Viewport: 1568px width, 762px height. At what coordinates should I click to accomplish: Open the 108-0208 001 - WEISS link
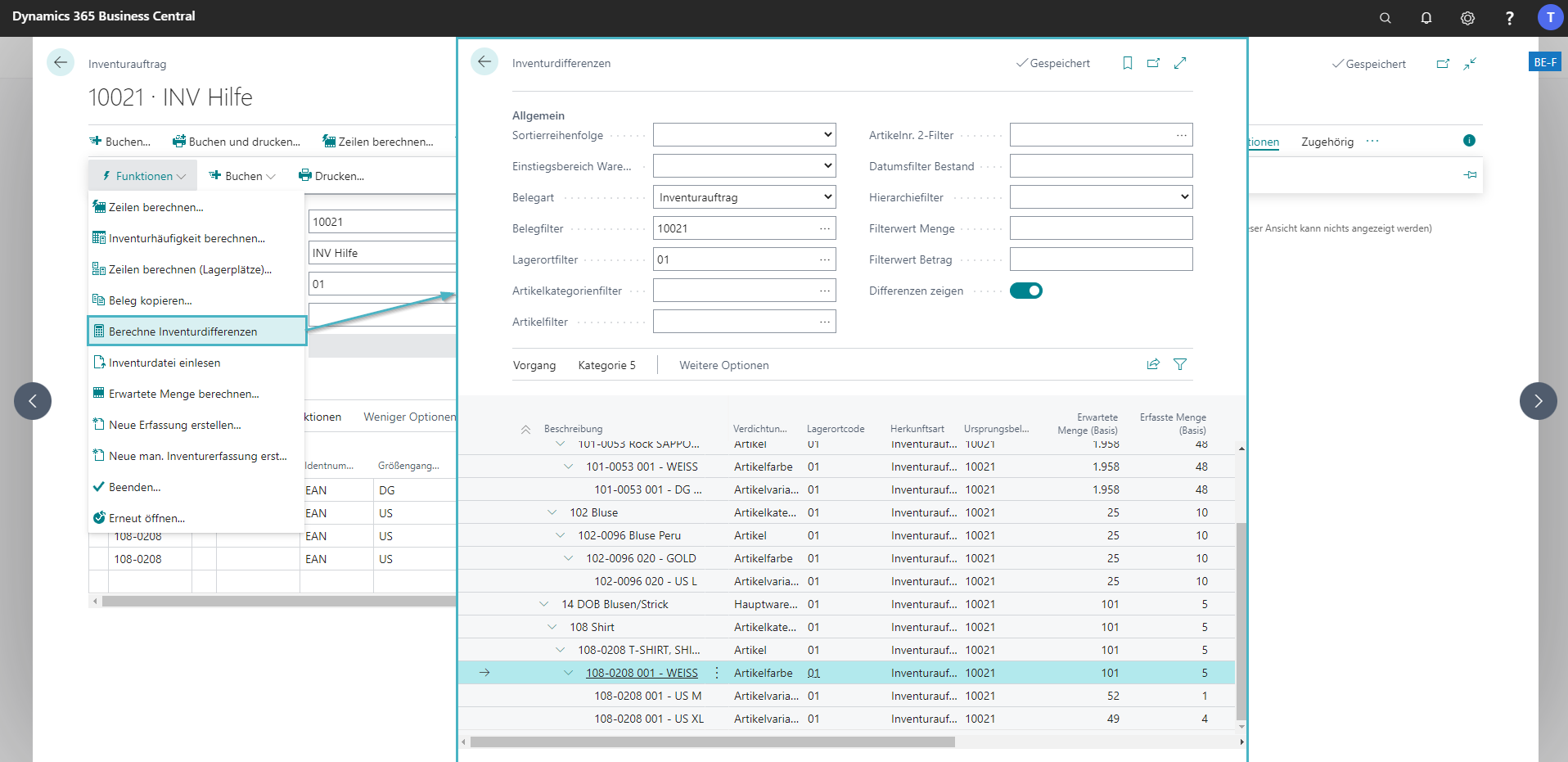coord(642,673)
